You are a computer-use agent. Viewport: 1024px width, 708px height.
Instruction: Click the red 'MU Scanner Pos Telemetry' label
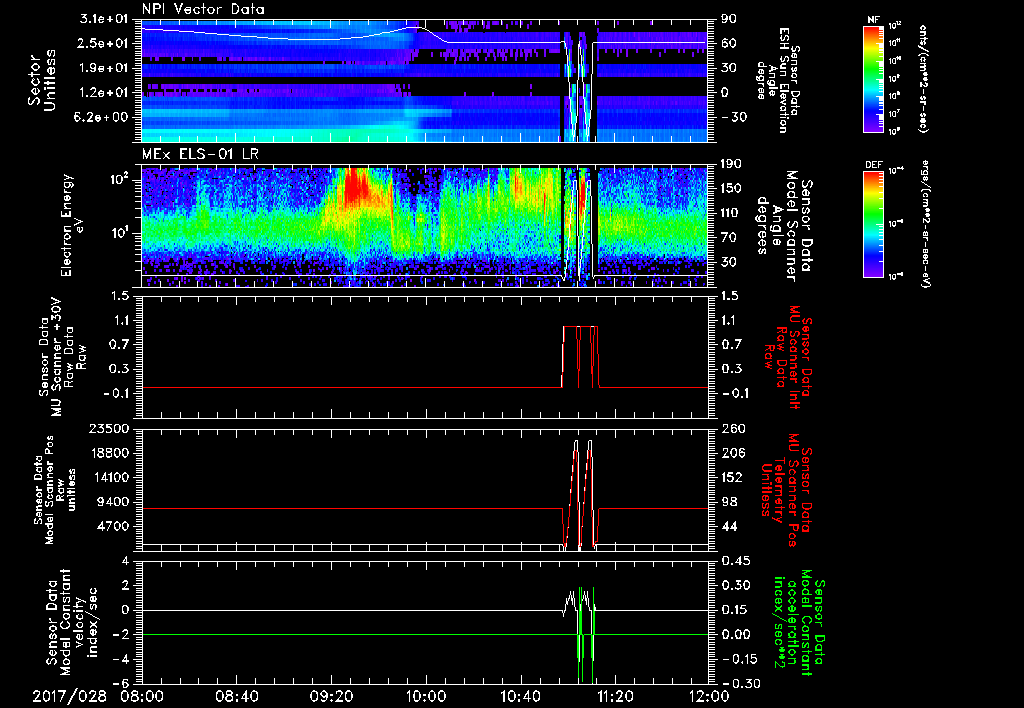[x=786, y=490]
